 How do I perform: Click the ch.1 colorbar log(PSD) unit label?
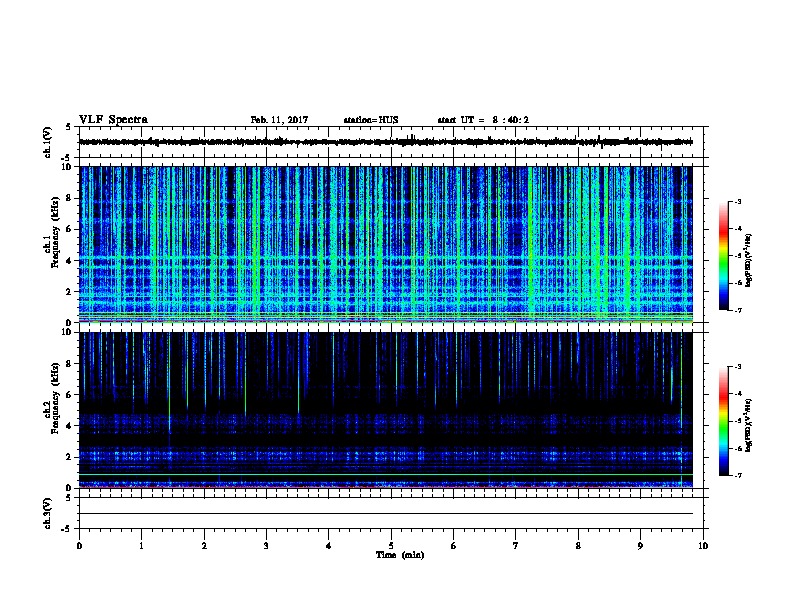click(749, 260)
